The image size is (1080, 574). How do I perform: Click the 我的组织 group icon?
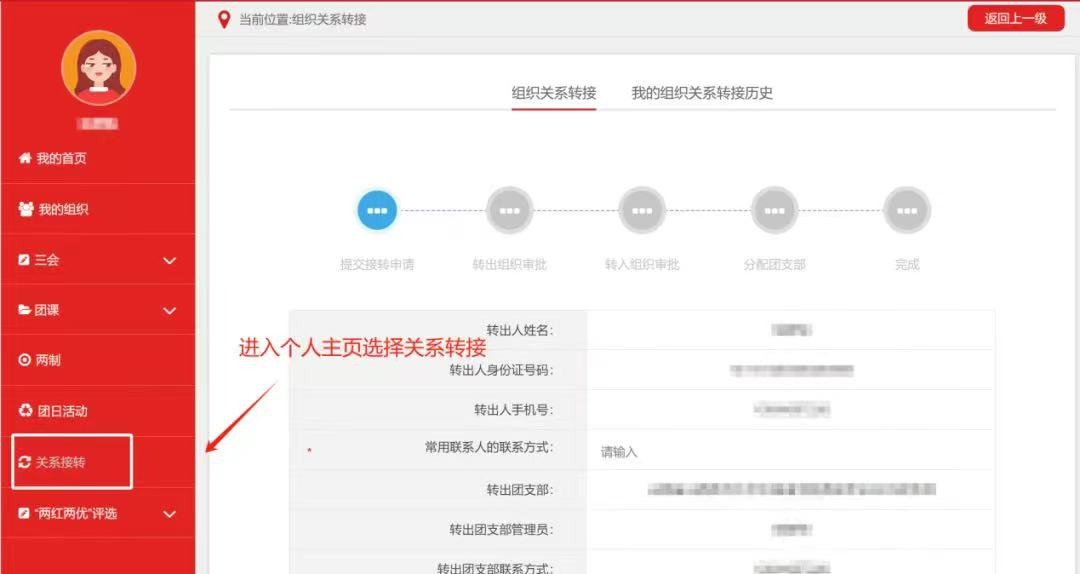pyautogui.click(x=26, y=209)
